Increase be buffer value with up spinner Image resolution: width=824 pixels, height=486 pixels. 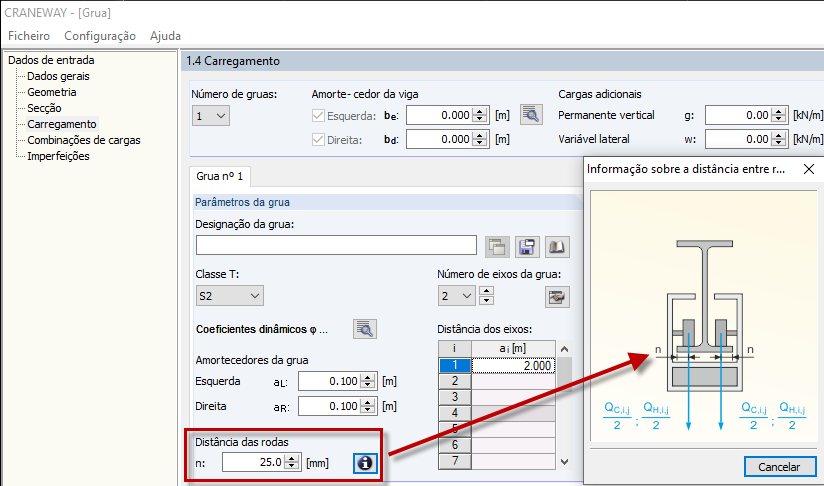pos(479,111)
